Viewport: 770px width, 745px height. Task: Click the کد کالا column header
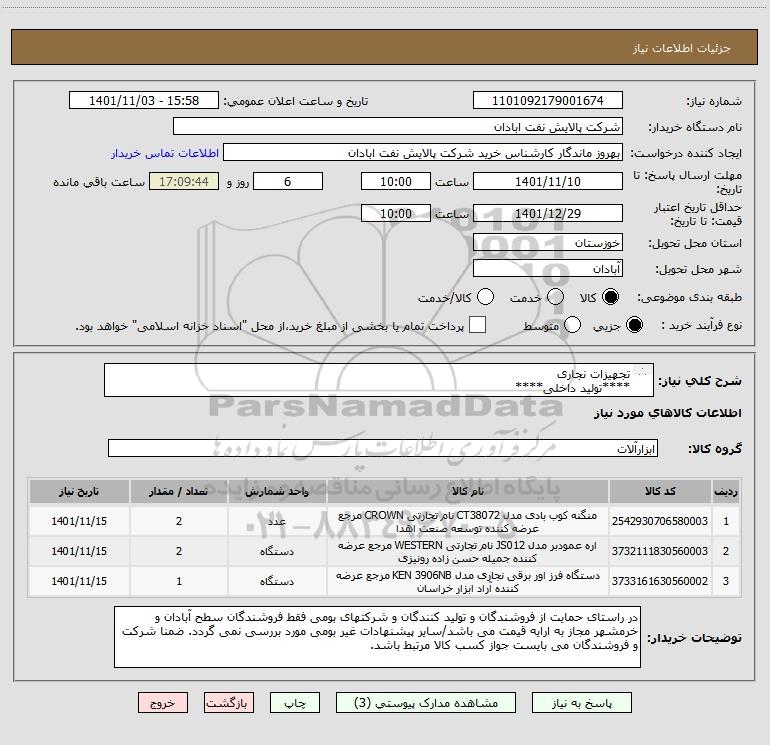tap(660, 491)
